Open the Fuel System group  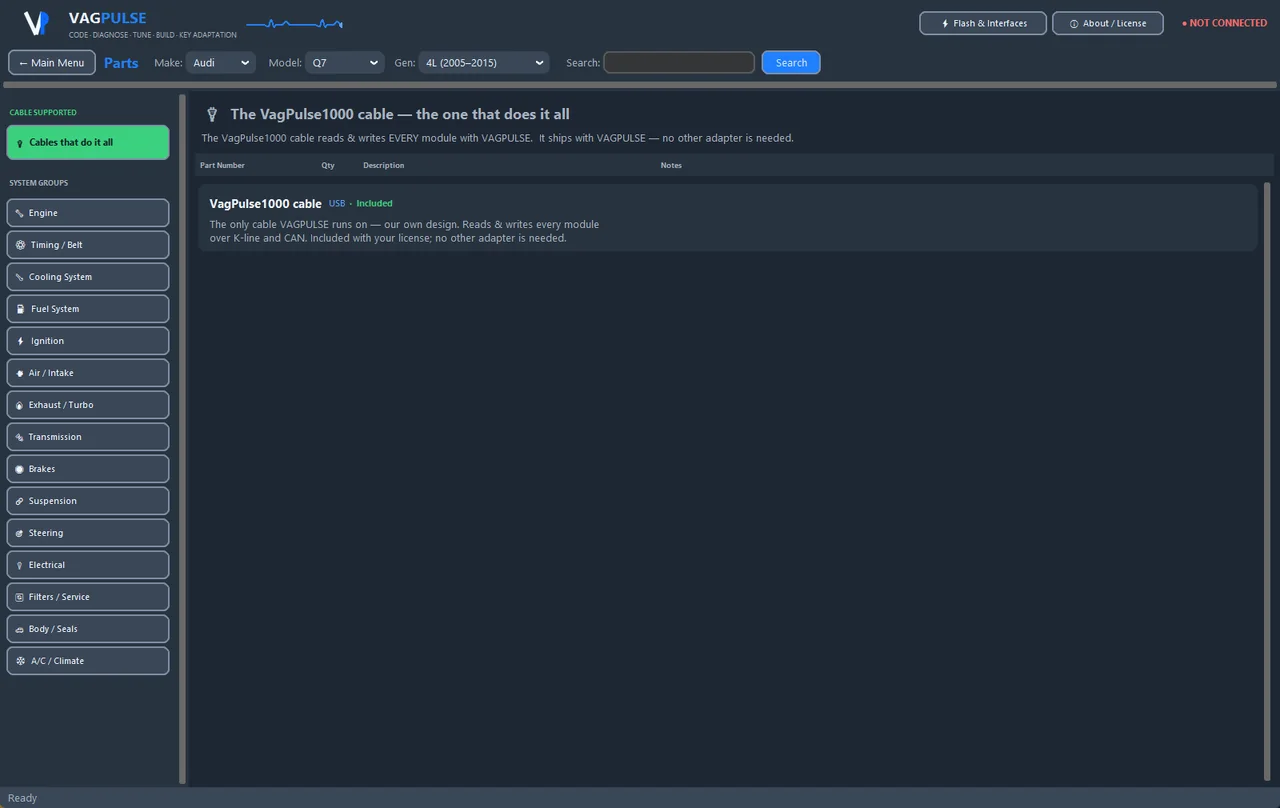click(88, 309)
